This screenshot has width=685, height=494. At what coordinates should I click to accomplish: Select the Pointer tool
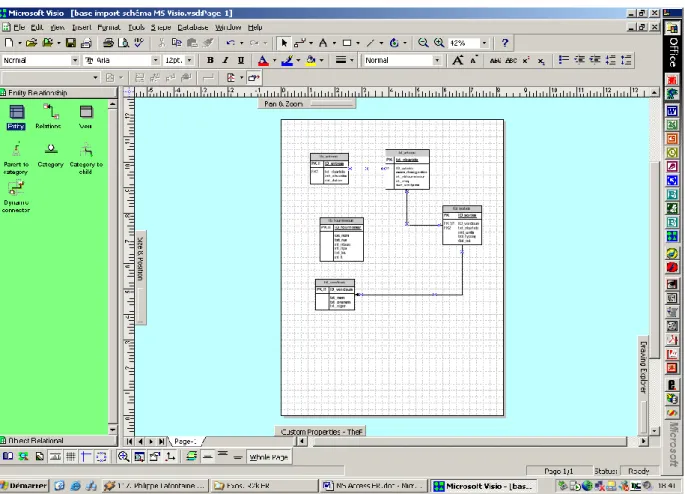284,43
